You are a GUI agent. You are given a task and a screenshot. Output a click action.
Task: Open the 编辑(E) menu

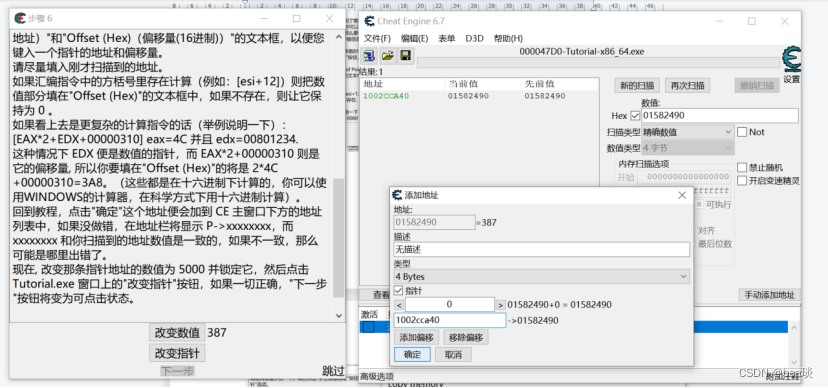pos(415,39)
